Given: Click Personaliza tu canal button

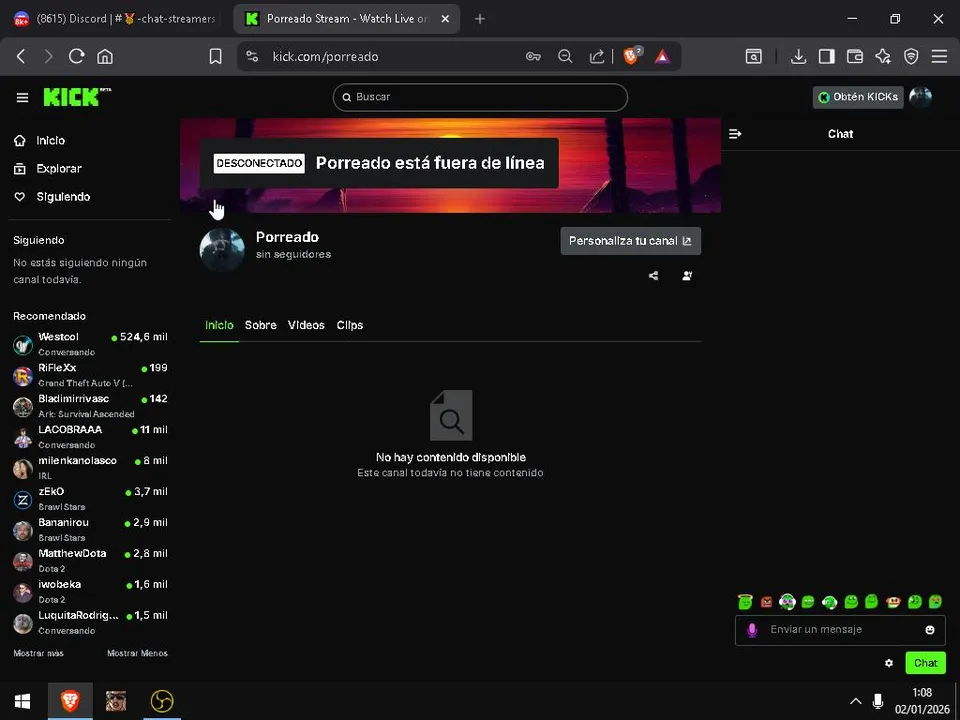Looking at the screenshot, I should coord(631,241).
